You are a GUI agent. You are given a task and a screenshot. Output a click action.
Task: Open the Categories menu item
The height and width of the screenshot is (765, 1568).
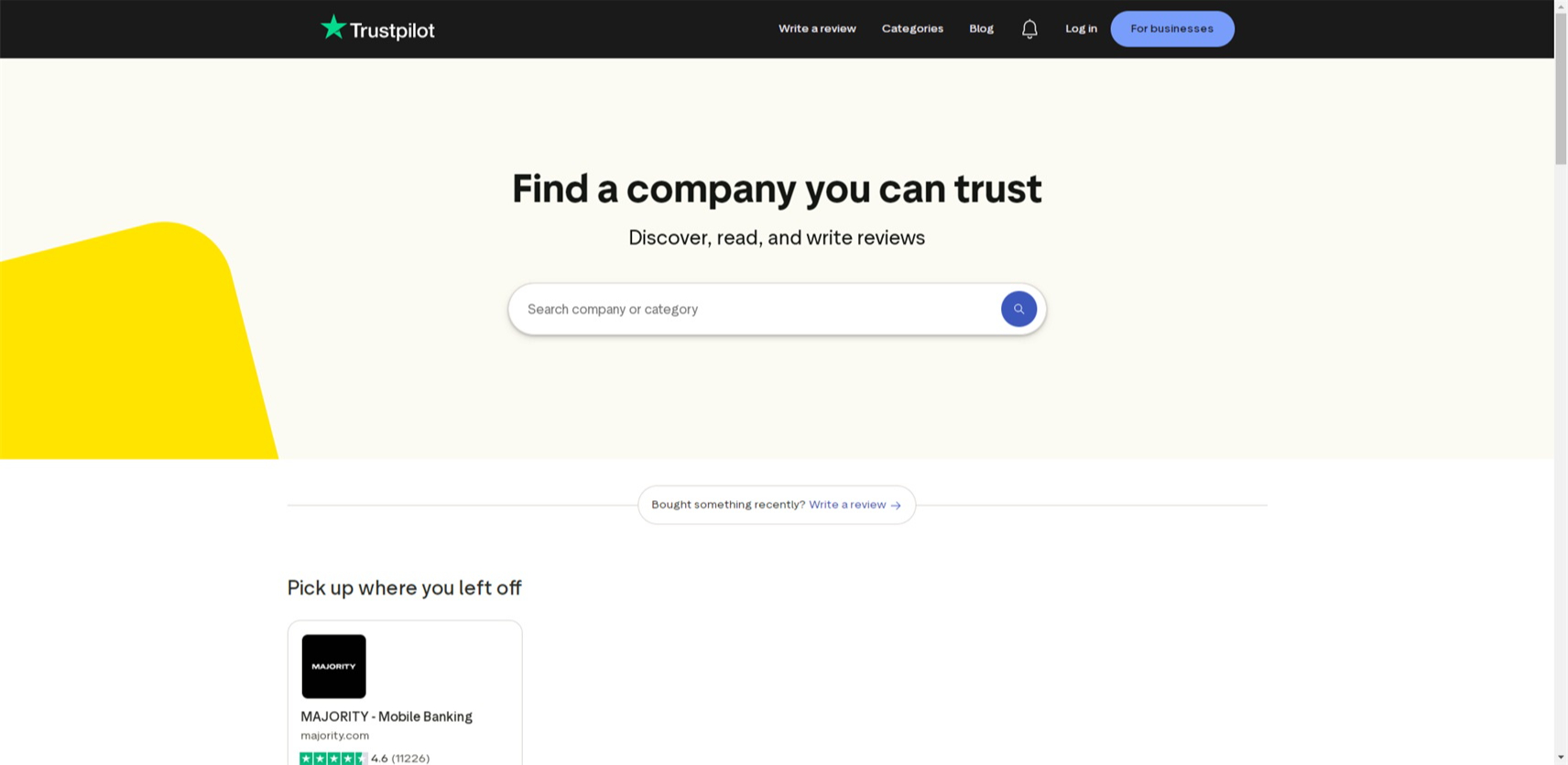(x=912, y=29)
